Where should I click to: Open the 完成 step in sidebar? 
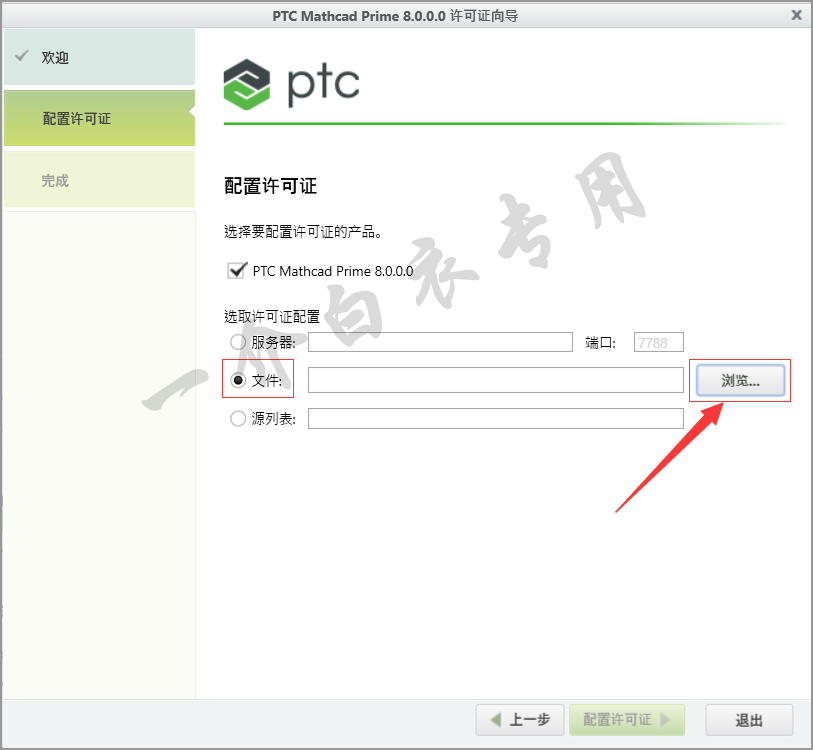click(x=100, y=180)
